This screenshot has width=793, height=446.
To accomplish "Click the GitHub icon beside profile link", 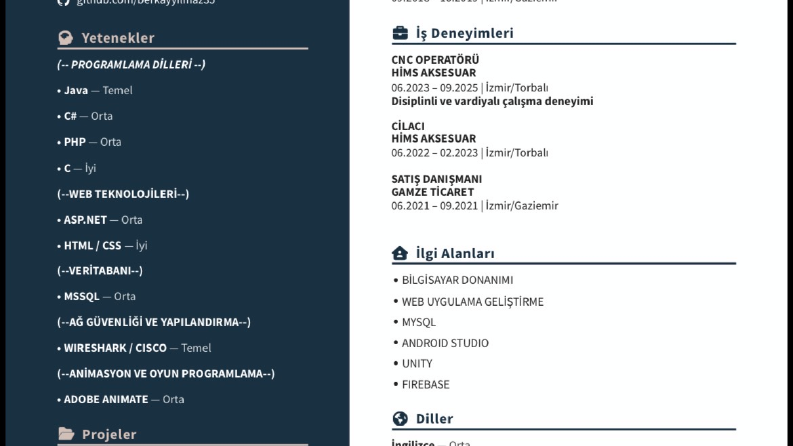I will [x=63, y=2].
